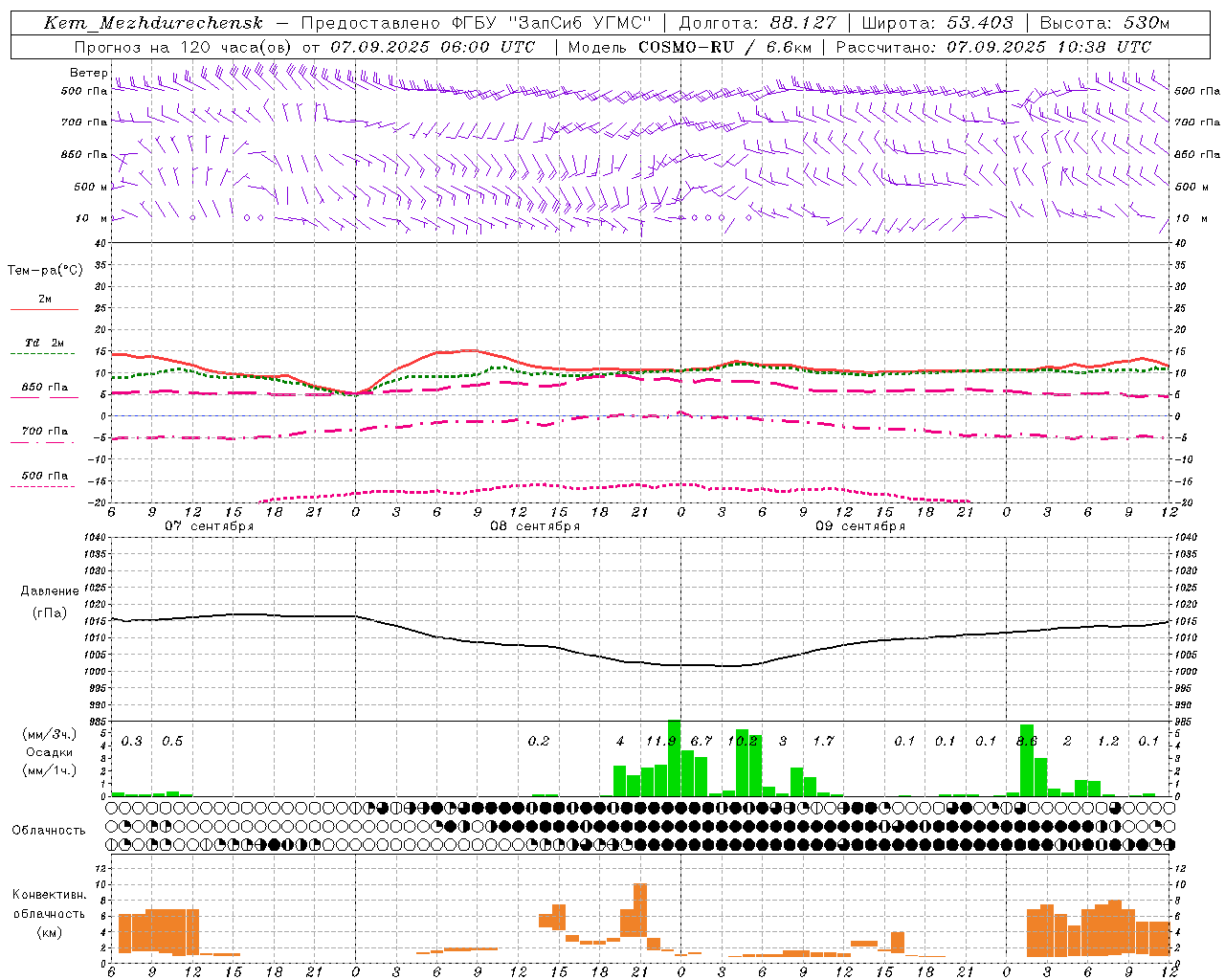The height and width of the screenshot is (980, 1225).
Task: Click the tallest orange convective cloud bar
Action: coord(640,910)
